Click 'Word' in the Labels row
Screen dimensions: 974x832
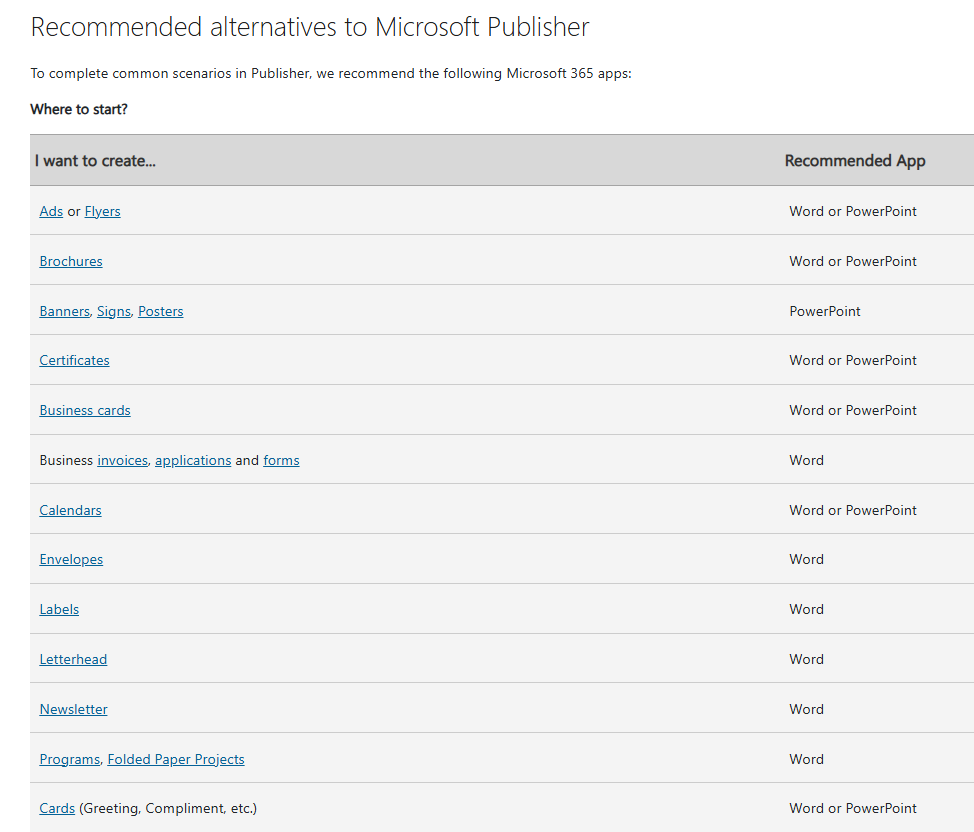(x=806, y=610)
